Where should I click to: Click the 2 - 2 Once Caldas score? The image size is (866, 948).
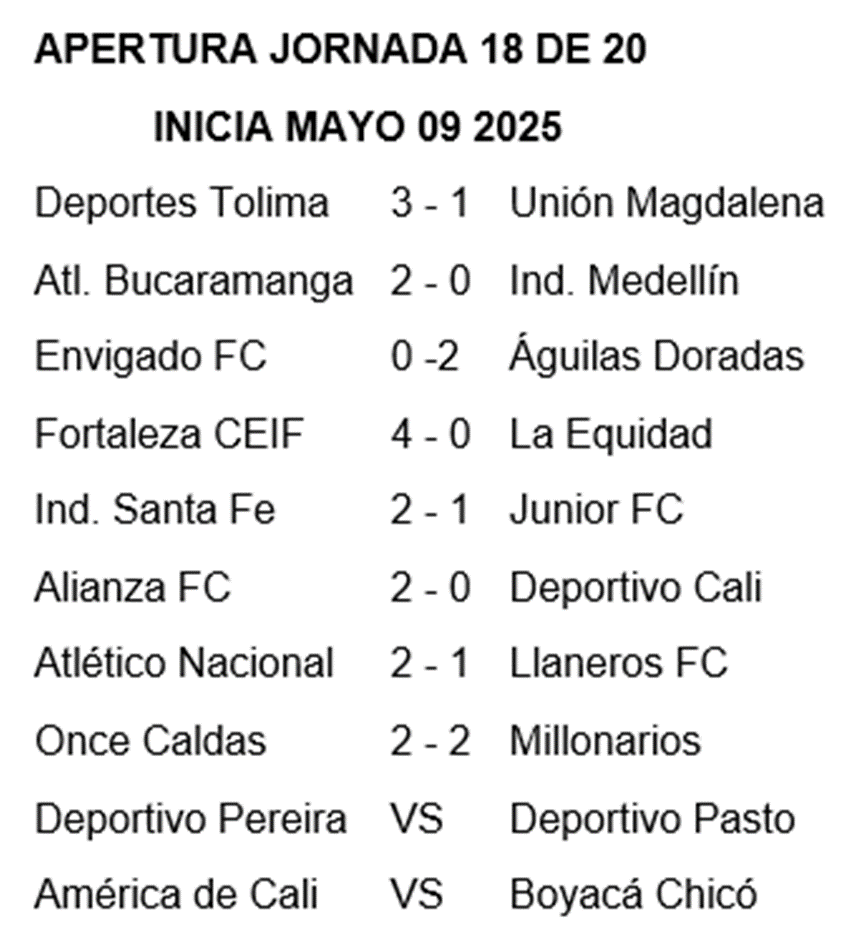tap(430, 741)
